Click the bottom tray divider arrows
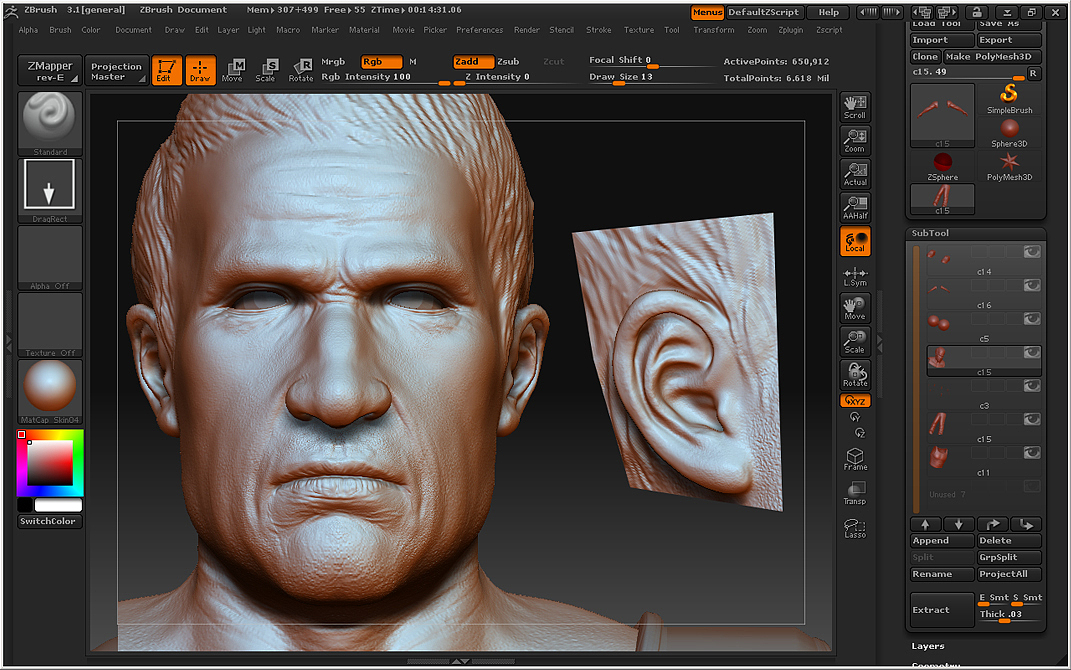This screenshot has width=1071, height=670. coord(460,661)
